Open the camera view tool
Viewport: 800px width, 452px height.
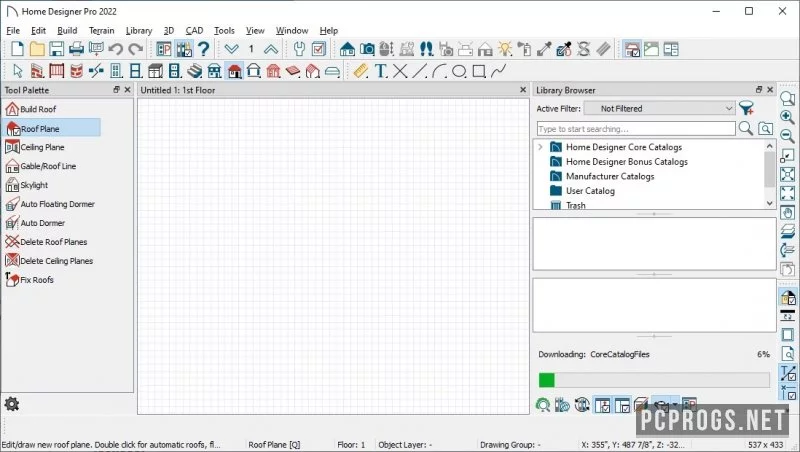[367, 49]
